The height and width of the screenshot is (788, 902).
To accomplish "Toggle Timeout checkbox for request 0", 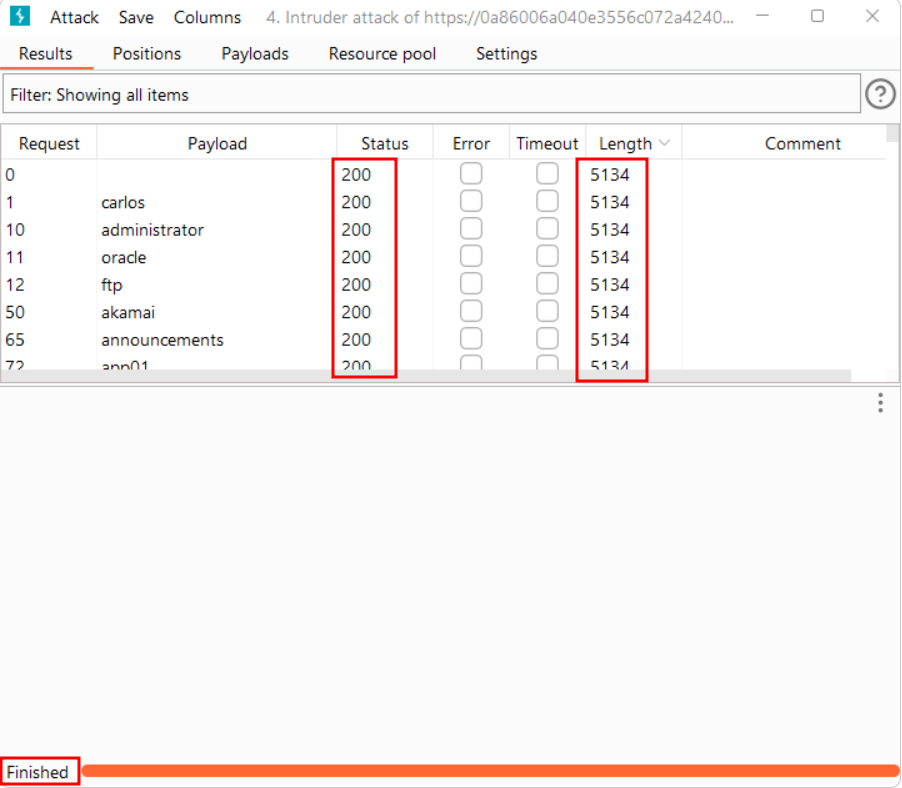I will tap(547, 174).
